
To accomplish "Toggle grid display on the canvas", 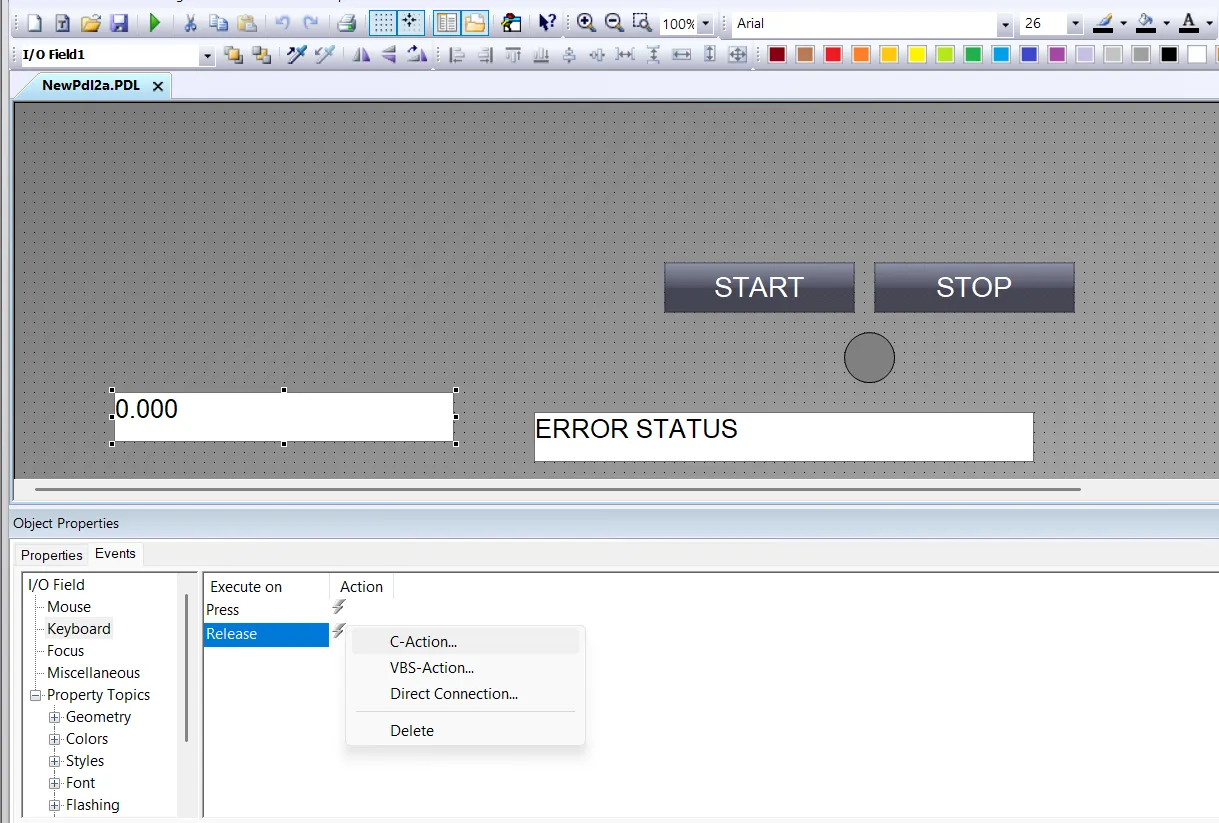I will (386, 22).
